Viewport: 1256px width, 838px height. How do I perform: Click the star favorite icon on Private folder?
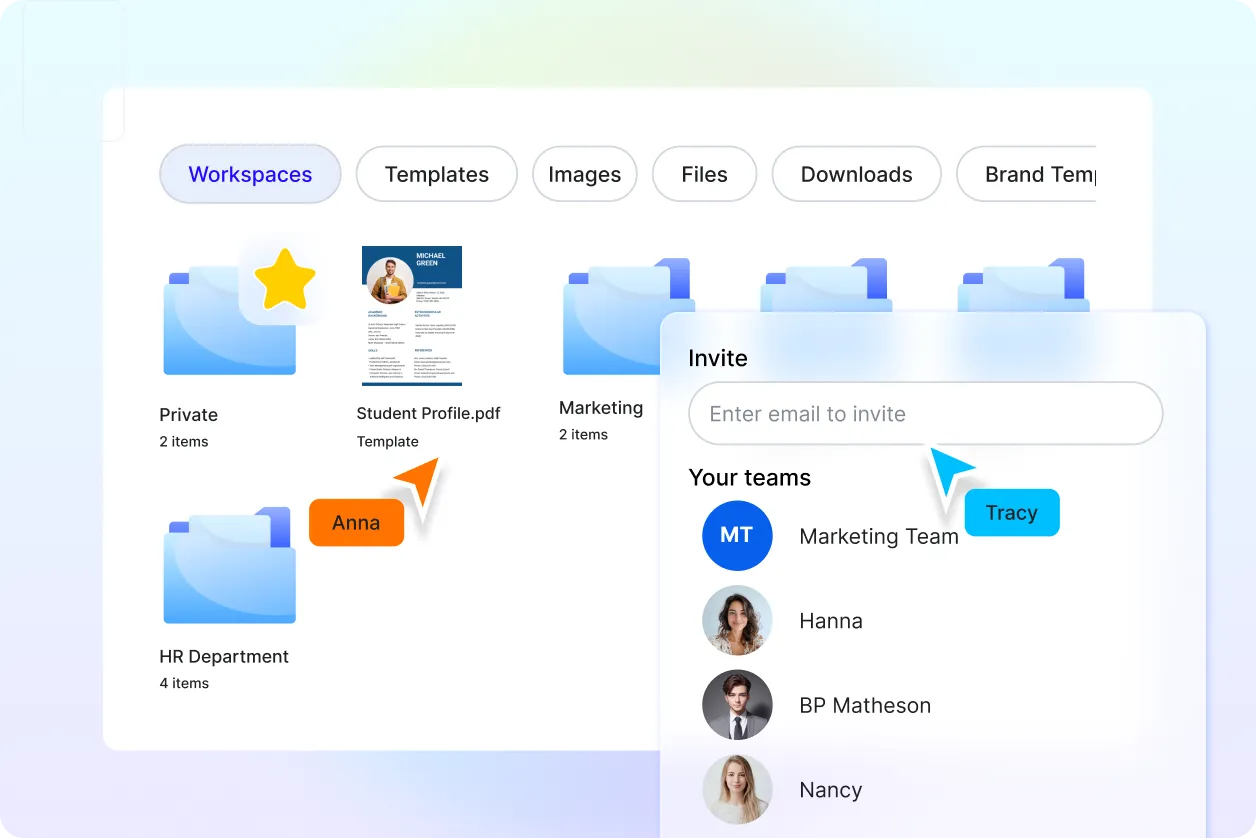coord(286,279)
